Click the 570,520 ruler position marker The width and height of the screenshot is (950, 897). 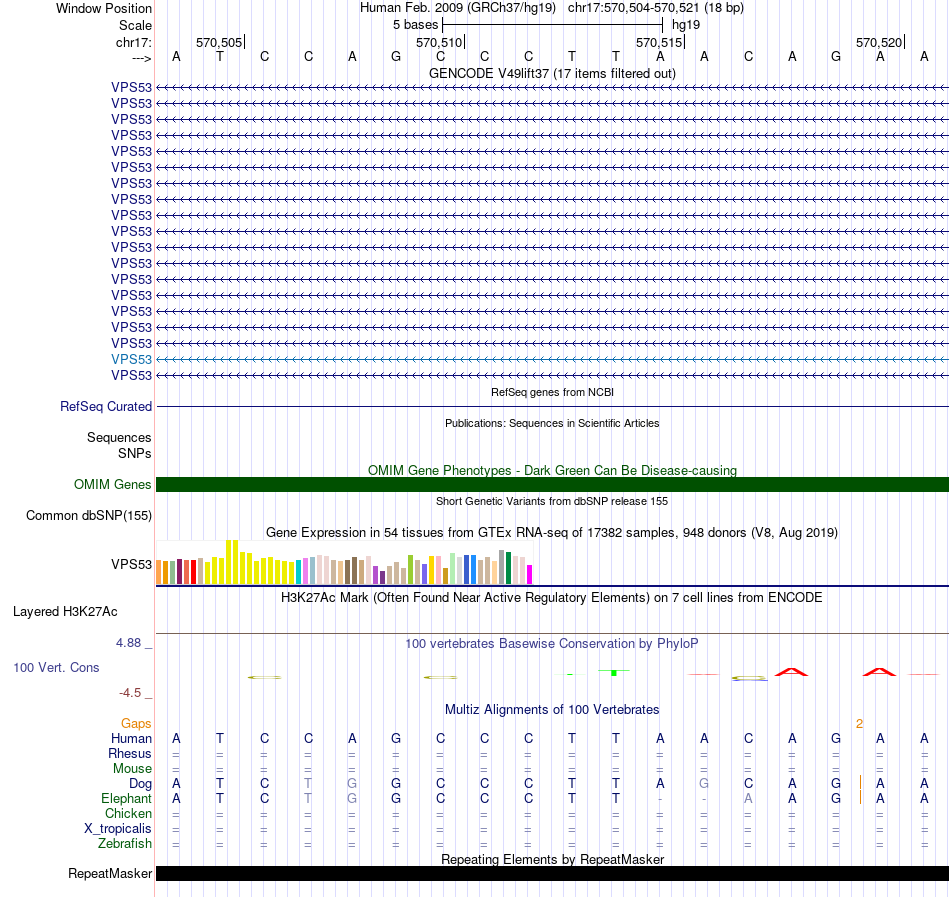tap(879, 42)
